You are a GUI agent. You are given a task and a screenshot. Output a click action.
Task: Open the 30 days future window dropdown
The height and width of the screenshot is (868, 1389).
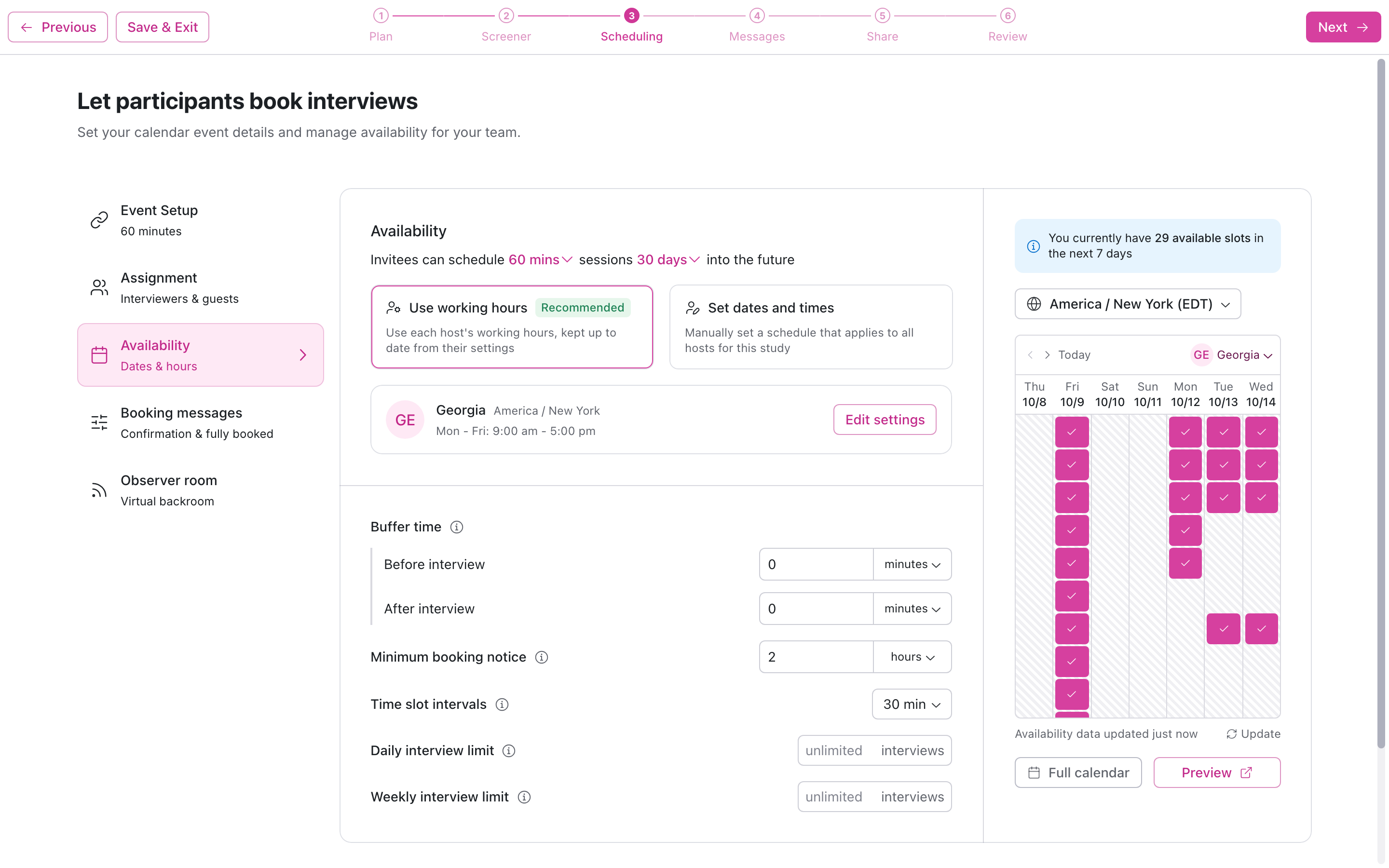(668, 260)
